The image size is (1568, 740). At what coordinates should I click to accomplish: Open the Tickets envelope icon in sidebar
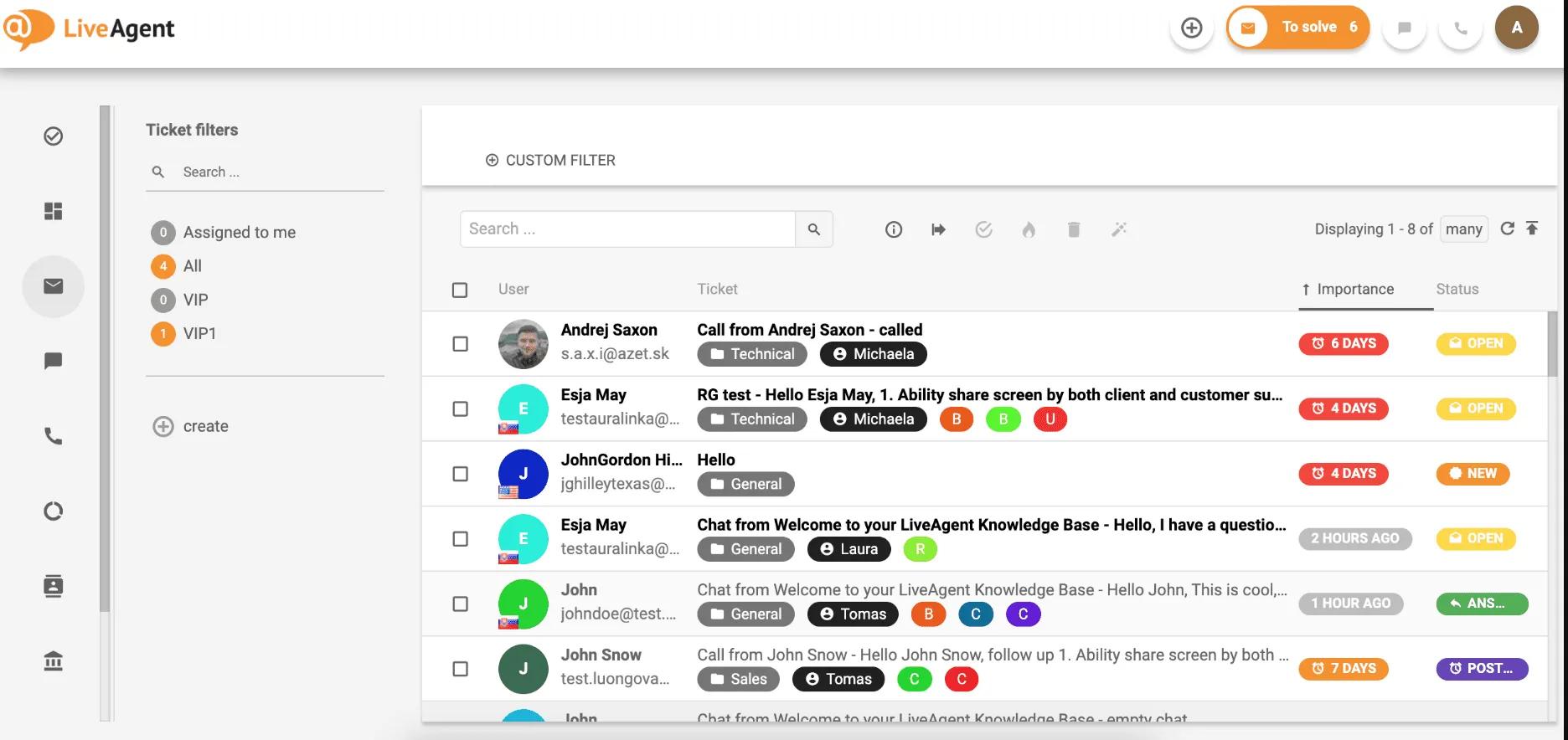(x=54, y=286)
